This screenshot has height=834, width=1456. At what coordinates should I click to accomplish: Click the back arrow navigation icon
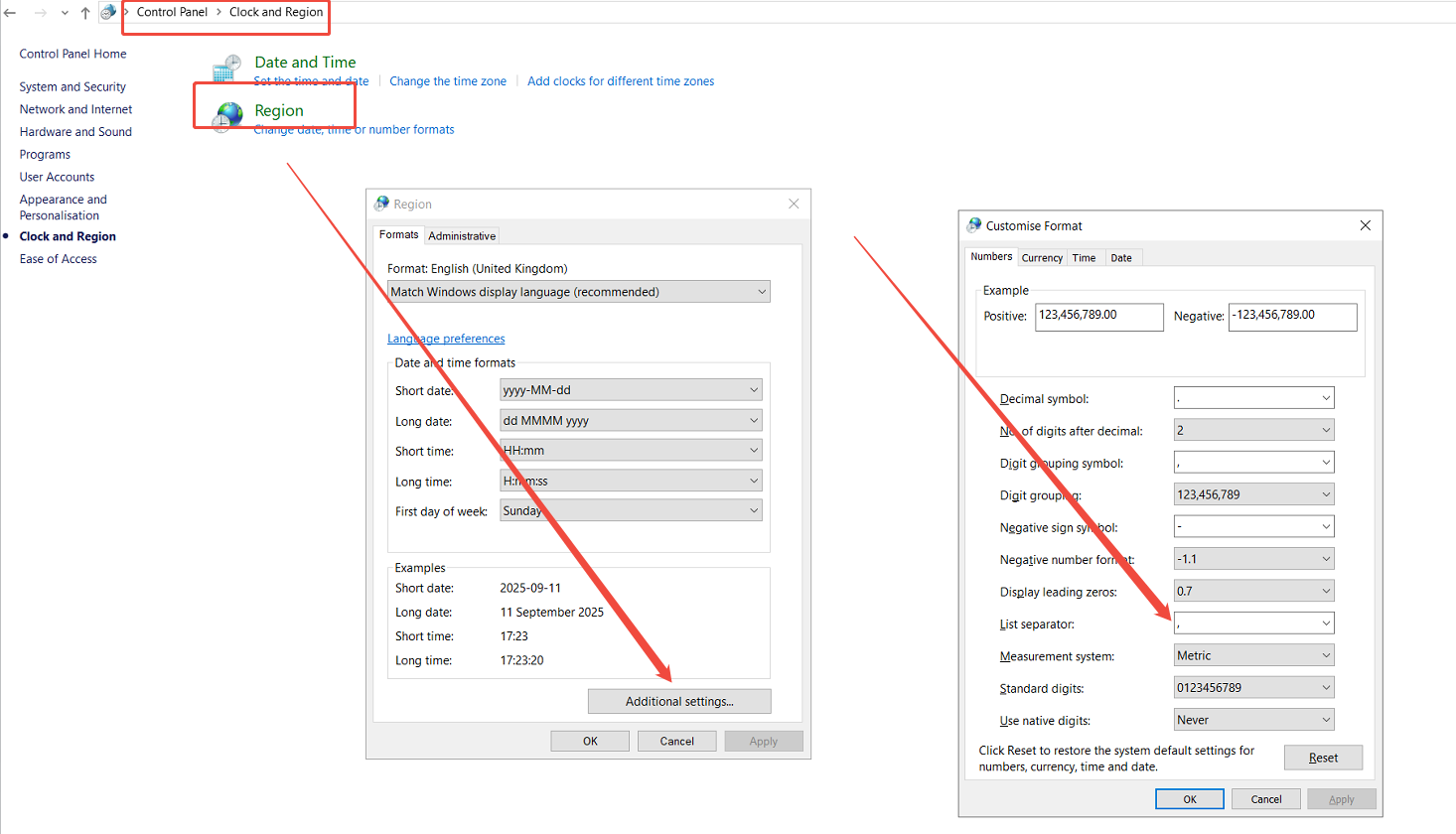11,13
